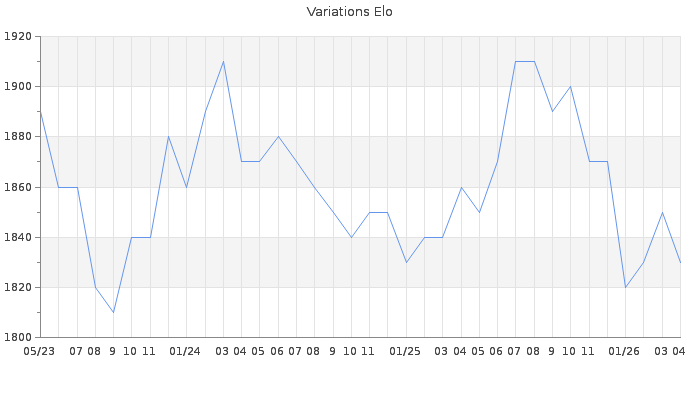
Task: Click the flat 1910 plateau in mid-2025
Action: [x=525, y=62]
